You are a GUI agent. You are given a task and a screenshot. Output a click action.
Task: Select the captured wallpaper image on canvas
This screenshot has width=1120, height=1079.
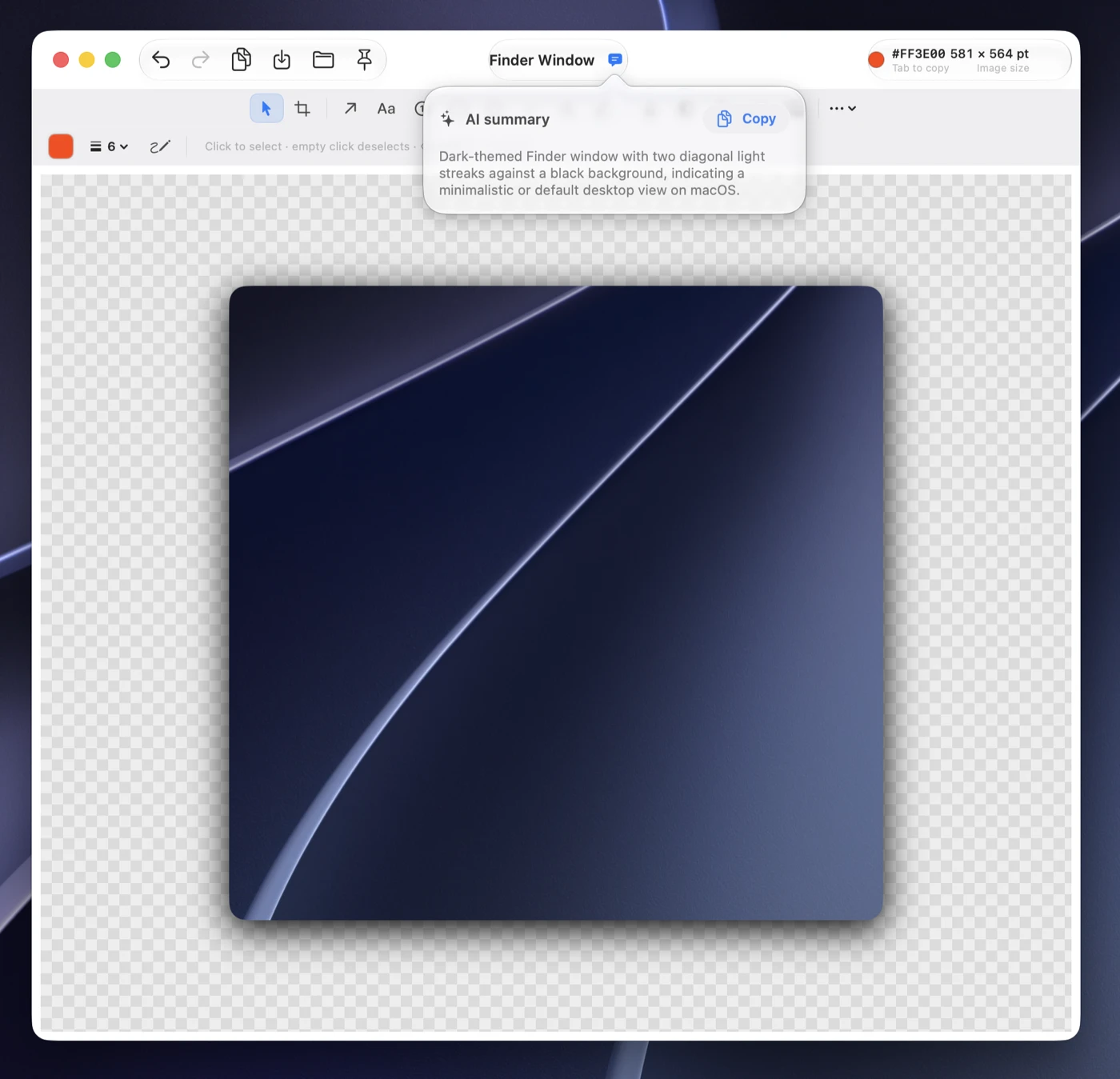pos(556,603)
